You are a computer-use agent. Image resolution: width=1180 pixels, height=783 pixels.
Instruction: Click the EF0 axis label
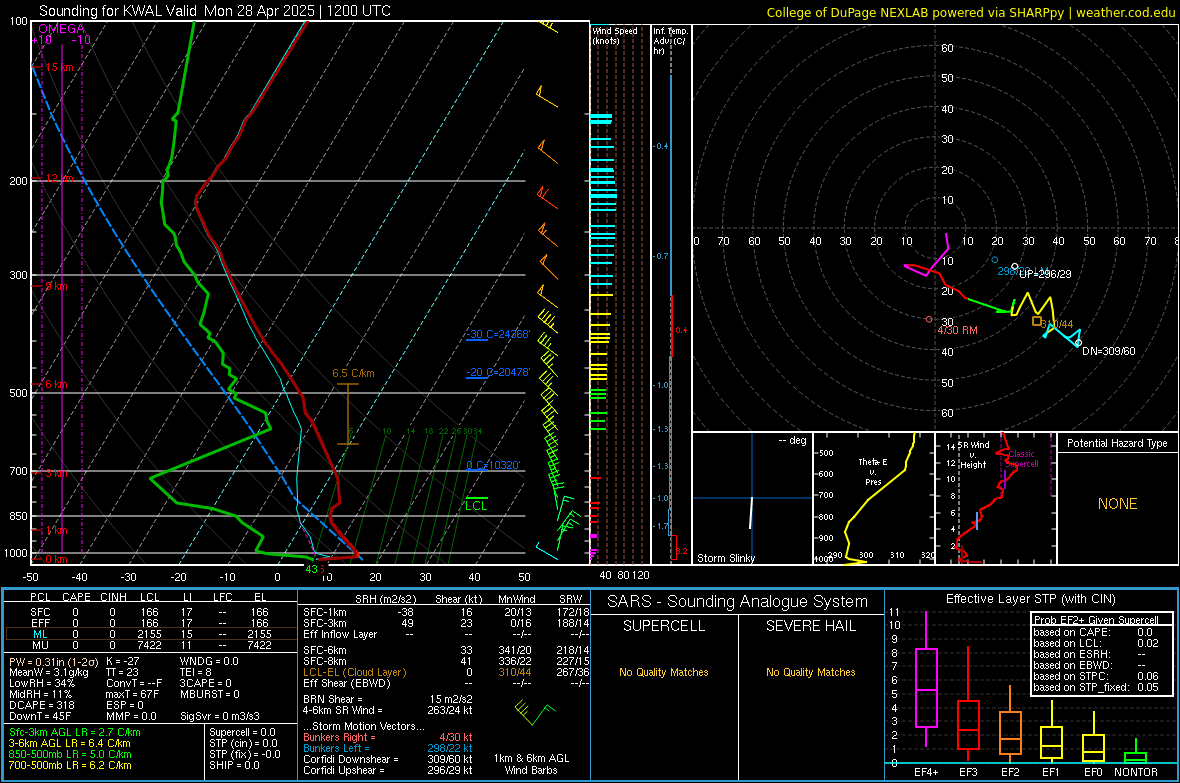pyautogui.click(x=1093, y=772)
